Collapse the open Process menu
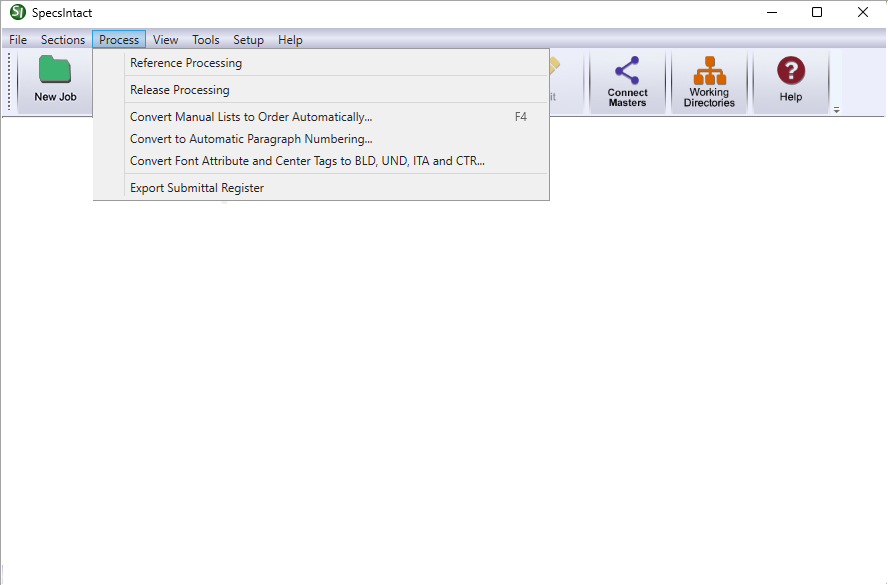 pyautogui.click(x=119, y=40)
